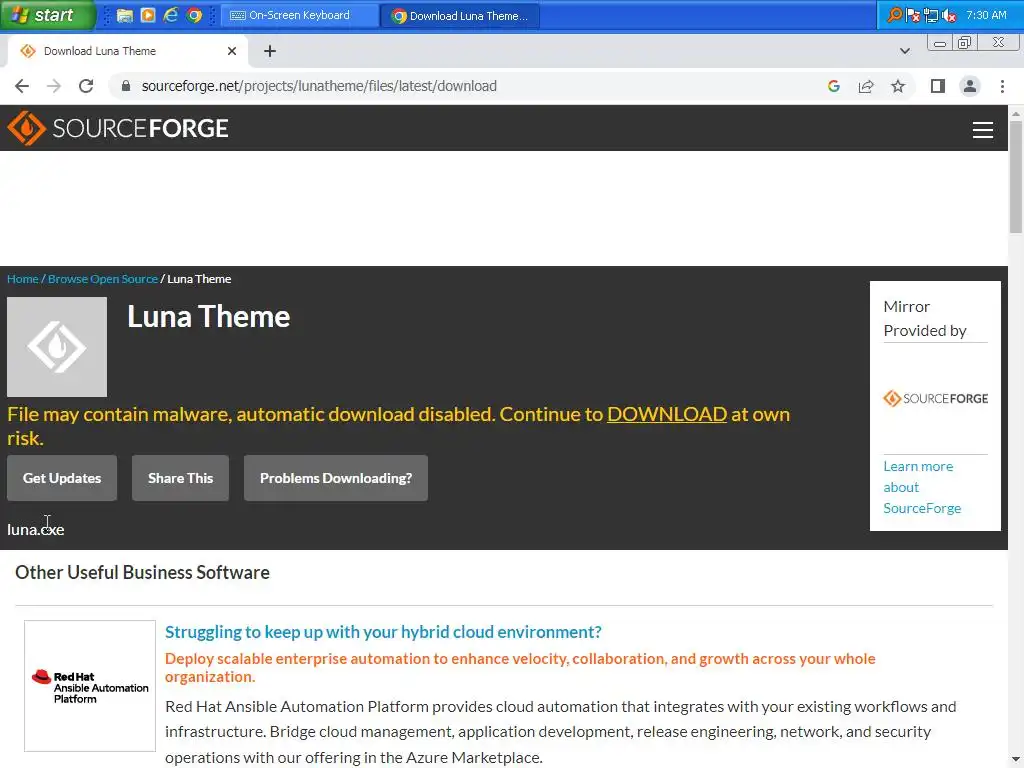Click the DOWNLOAD link in malware warning

click(667, 414)
